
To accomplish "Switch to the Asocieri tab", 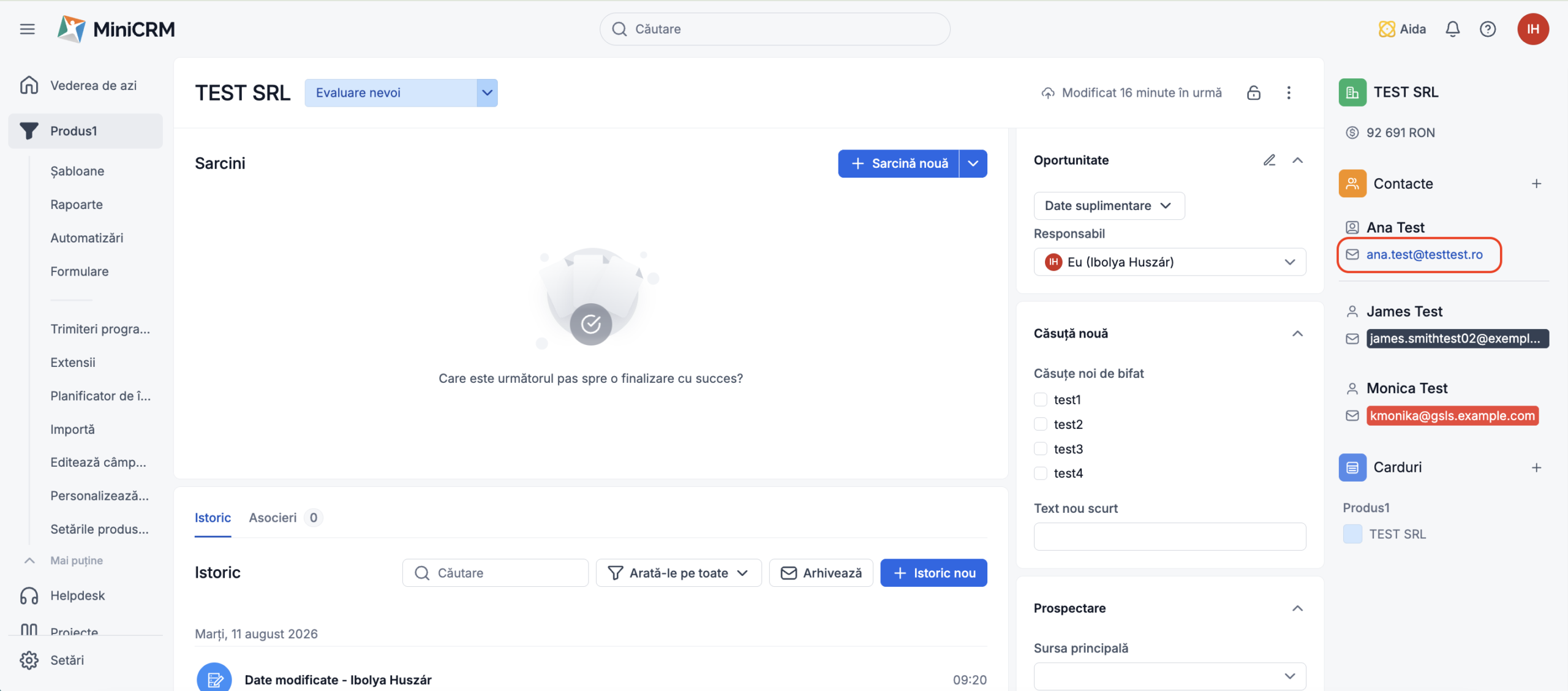I will coord(285,518).
